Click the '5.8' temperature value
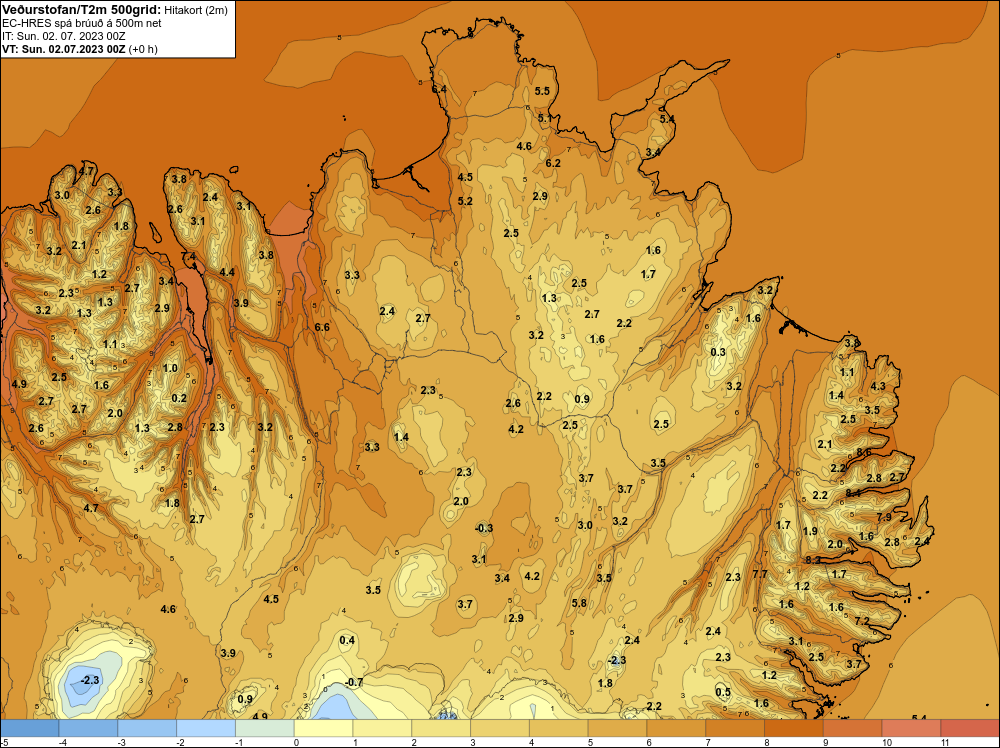 click(579, 603)
